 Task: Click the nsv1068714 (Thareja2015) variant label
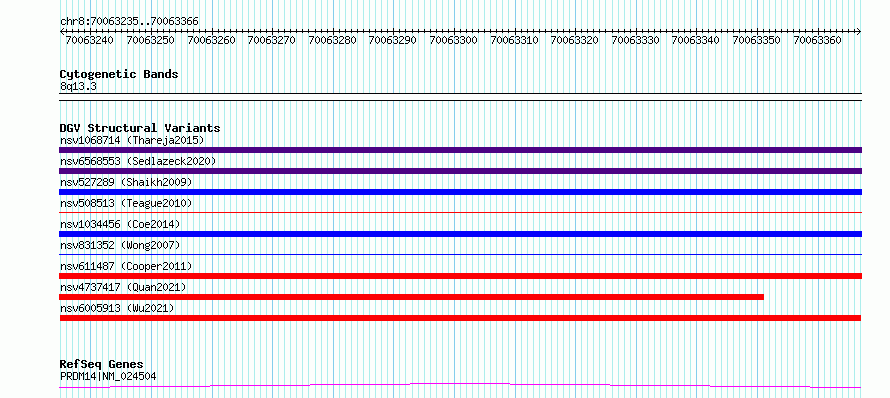[132, 140]
